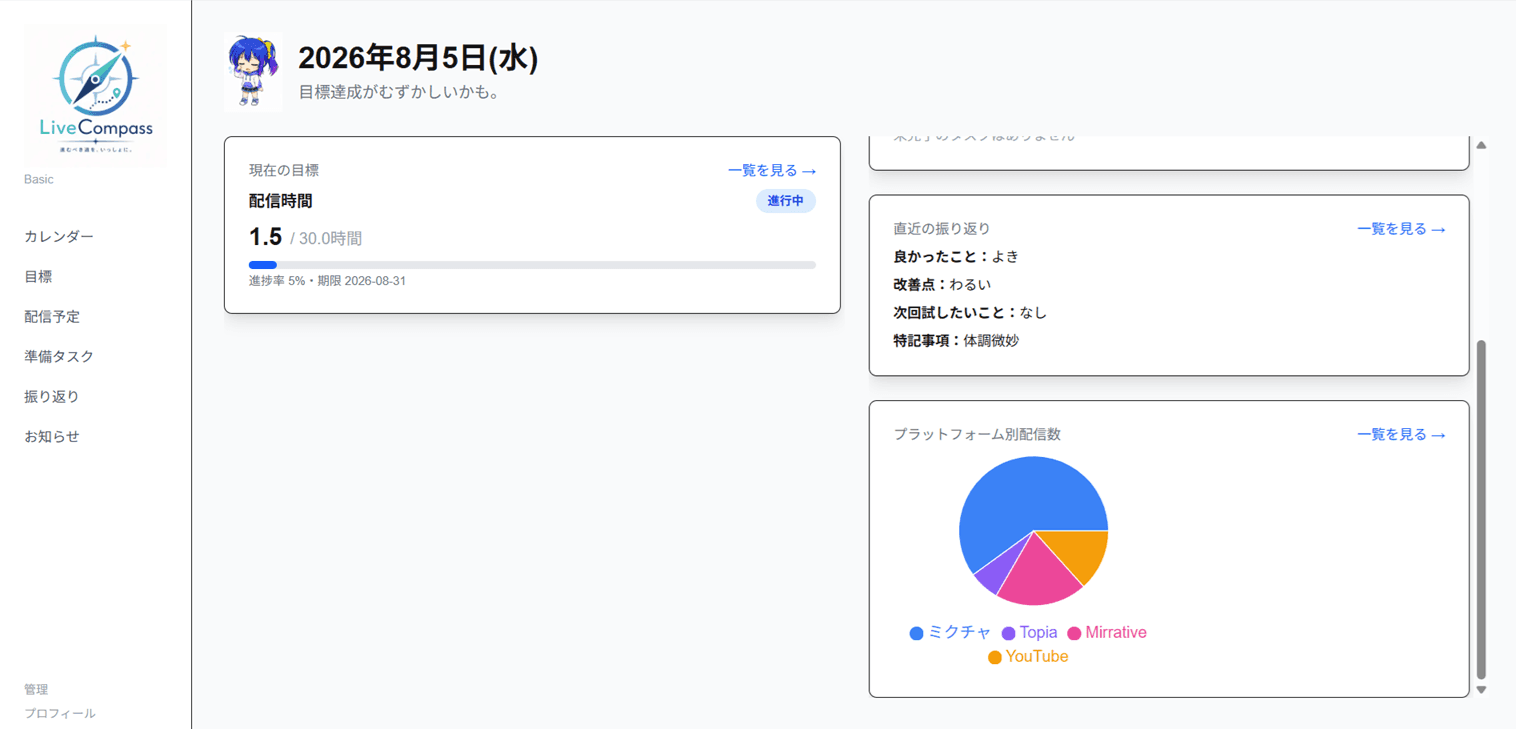This screenshot has width=1516, height=729.
Task: Click the 直近の振り返り heading
Action: click(x=942, y=229)
